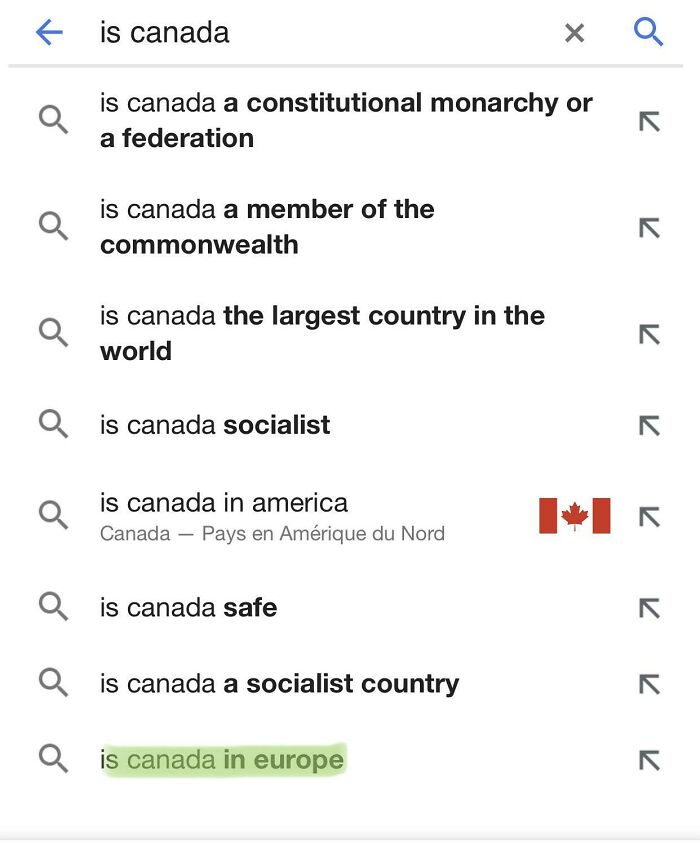
Task: Click 'Canada — Pays en Amérique du Nord' subtitle text
Action: coord(272,533)
